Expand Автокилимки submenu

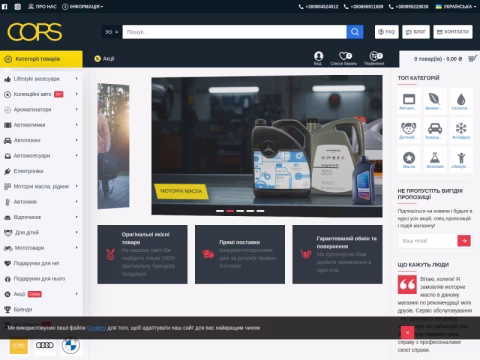point(77,125)
